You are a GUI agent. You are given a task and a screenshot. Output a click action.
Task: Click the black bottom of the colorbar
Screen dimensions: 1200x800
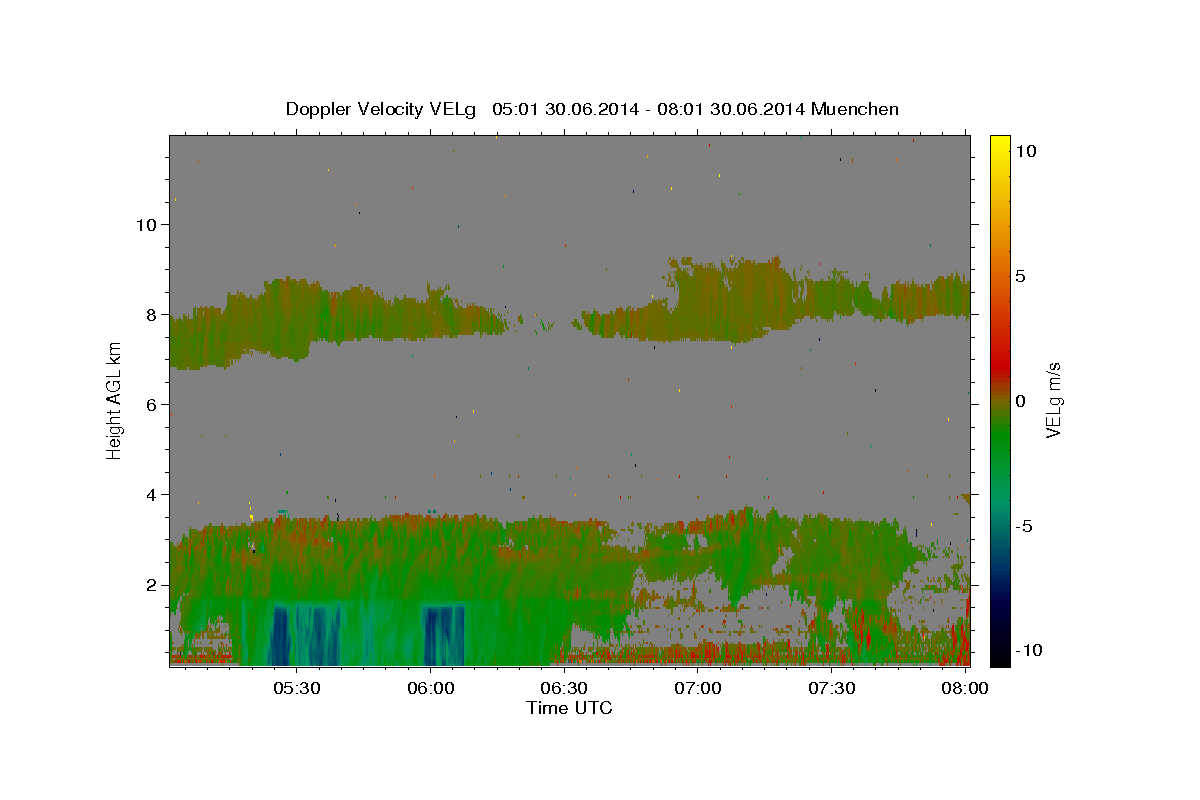click(1000, 657)
